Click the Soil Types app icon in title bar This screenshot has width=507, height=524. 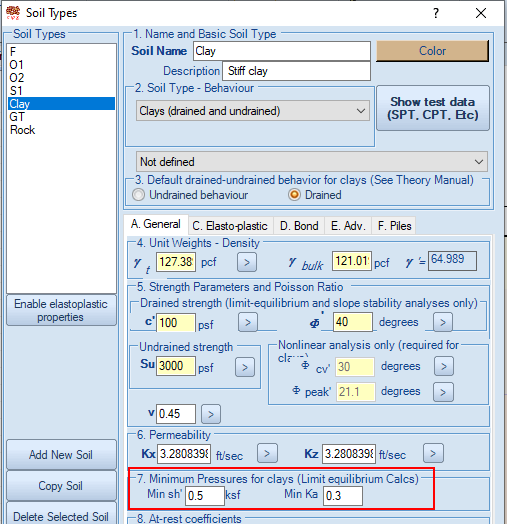(x=13, y=13)
